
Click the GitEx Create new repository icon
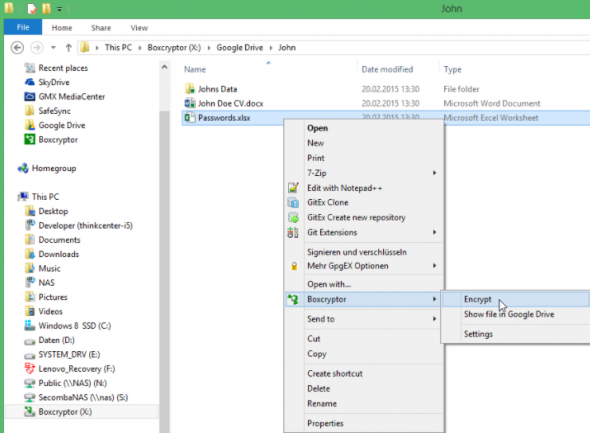point(293,217)
